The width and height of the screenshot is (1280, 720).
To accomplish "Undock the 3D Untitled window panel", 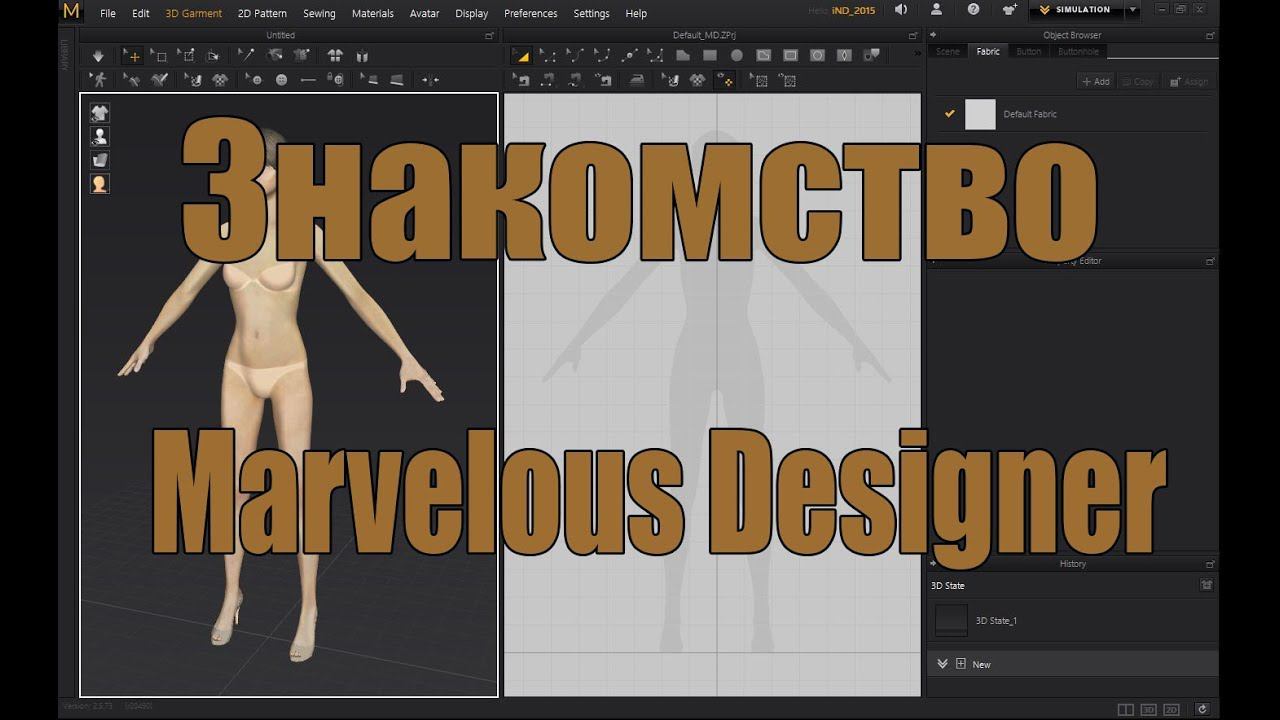I will click(x=489, y=35).
